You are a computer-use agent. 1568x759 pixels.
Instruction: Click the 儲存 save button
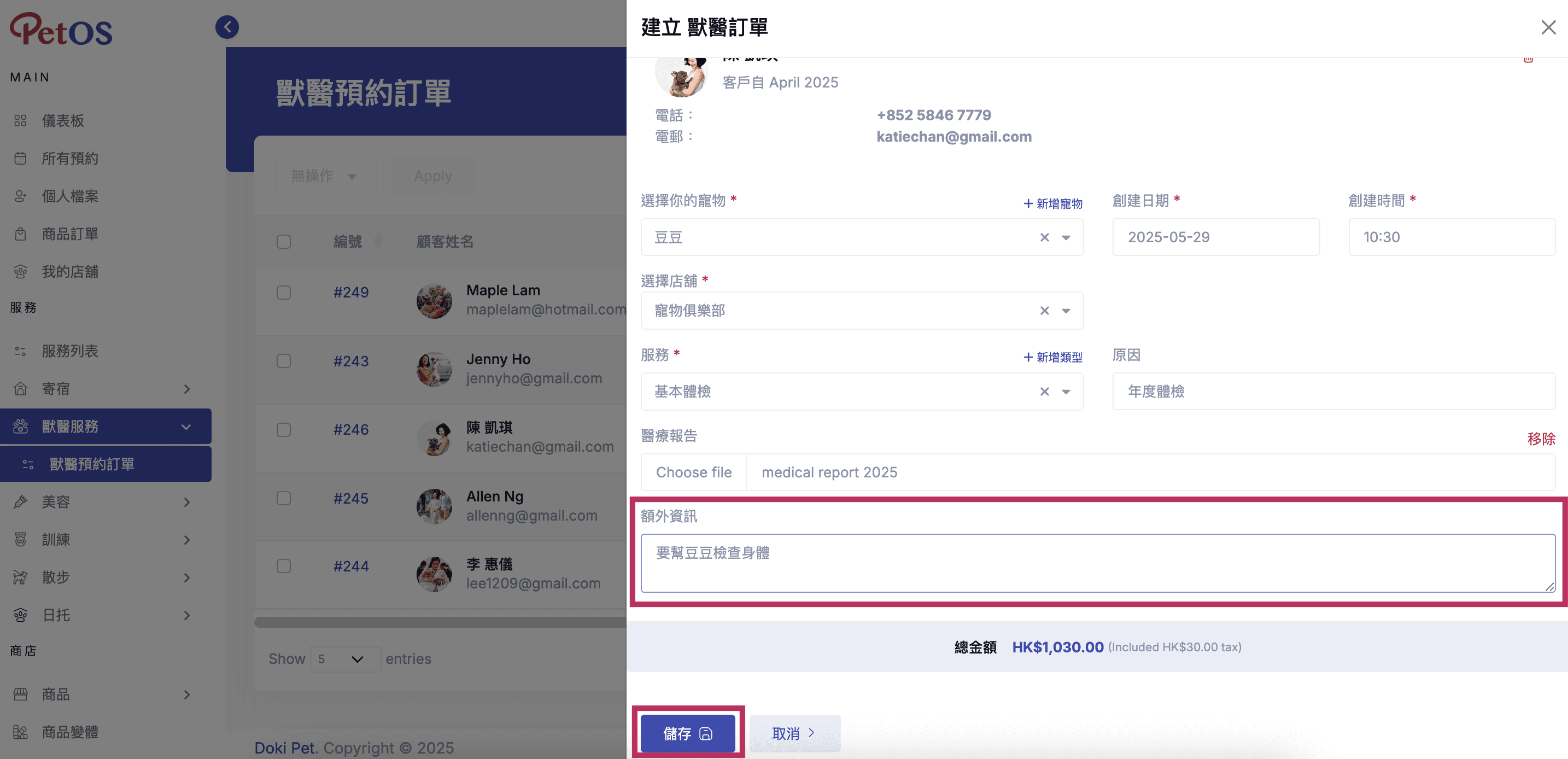688,733
